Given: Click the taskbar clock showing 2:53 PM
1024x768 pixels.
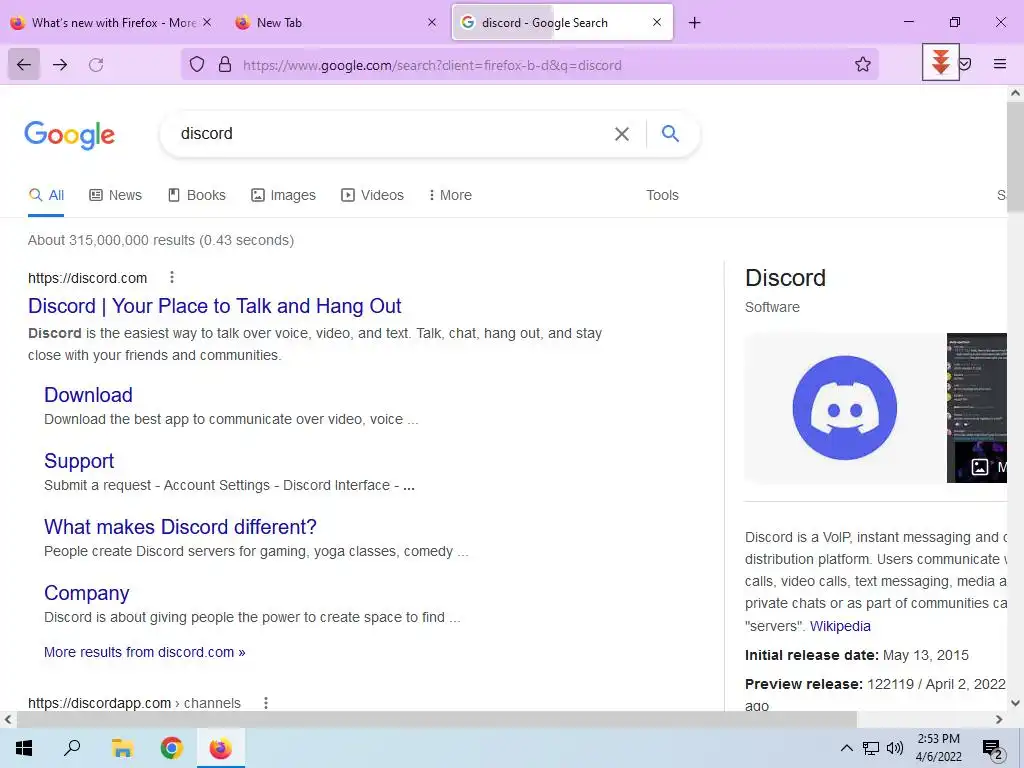Looking at the screenshot, I should point(938,748).
